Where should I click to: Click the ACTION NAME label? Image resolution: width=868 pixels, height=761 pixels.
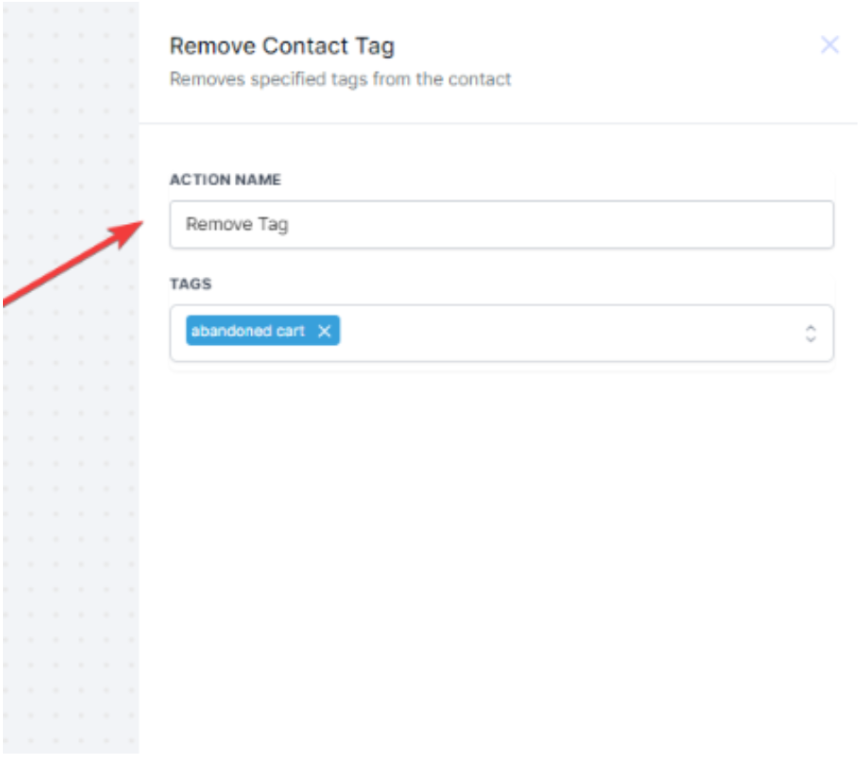(225, 180)
